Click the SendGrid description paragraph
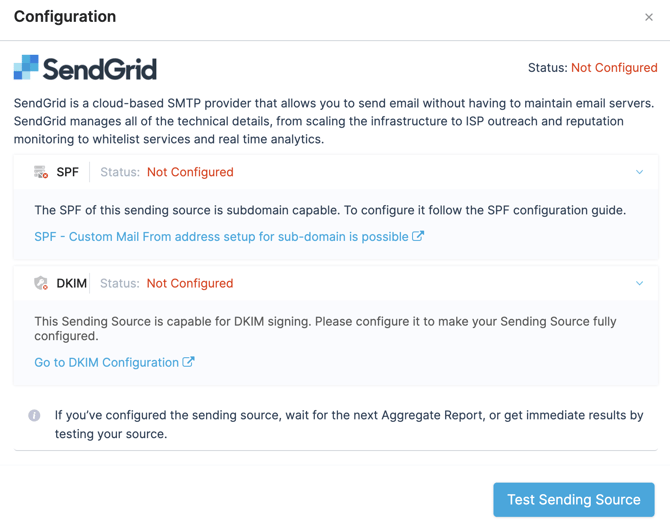 tap(334, 121)
